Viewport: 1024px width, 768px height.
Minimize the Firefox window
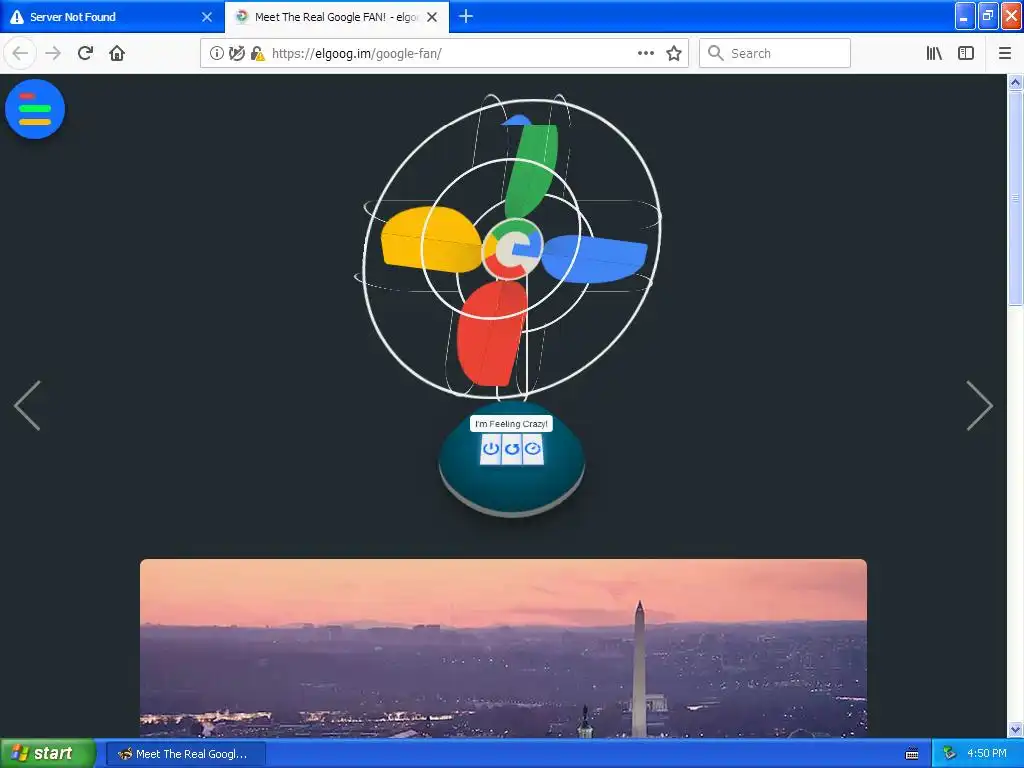click(x=965, y=16)
